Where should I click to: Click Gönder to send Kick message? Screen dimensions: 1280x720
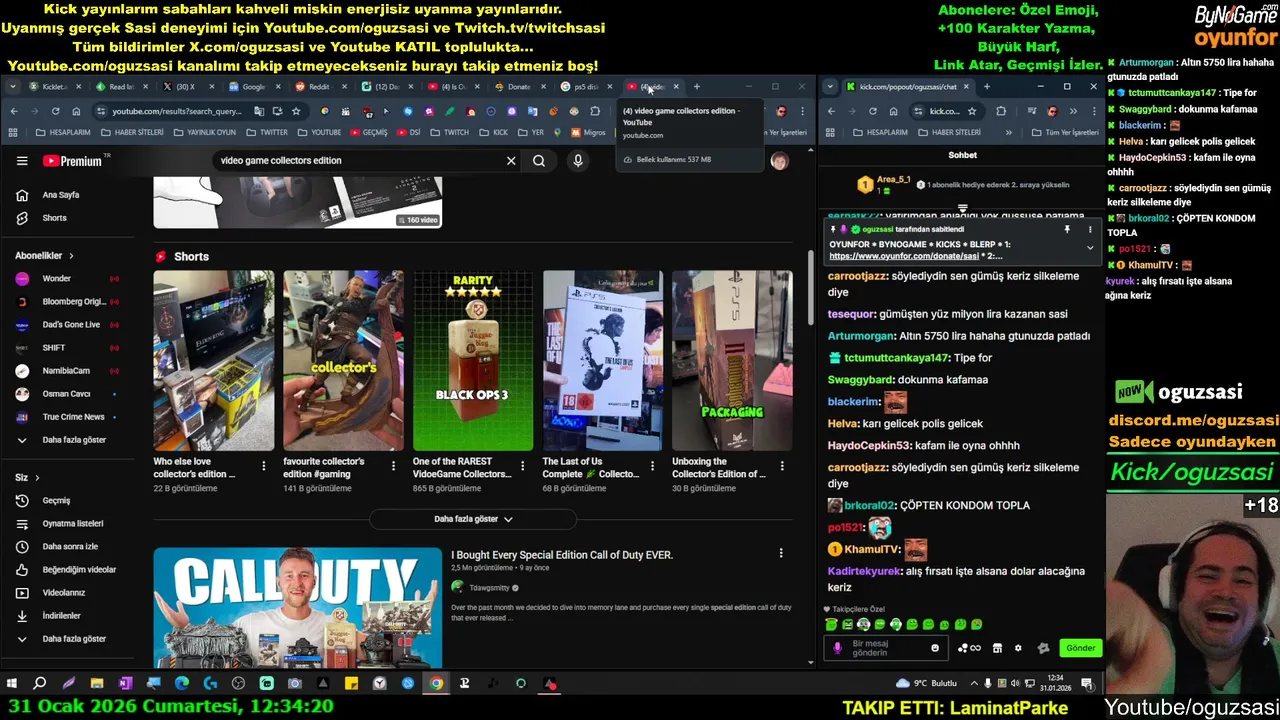click(1080, 648)
